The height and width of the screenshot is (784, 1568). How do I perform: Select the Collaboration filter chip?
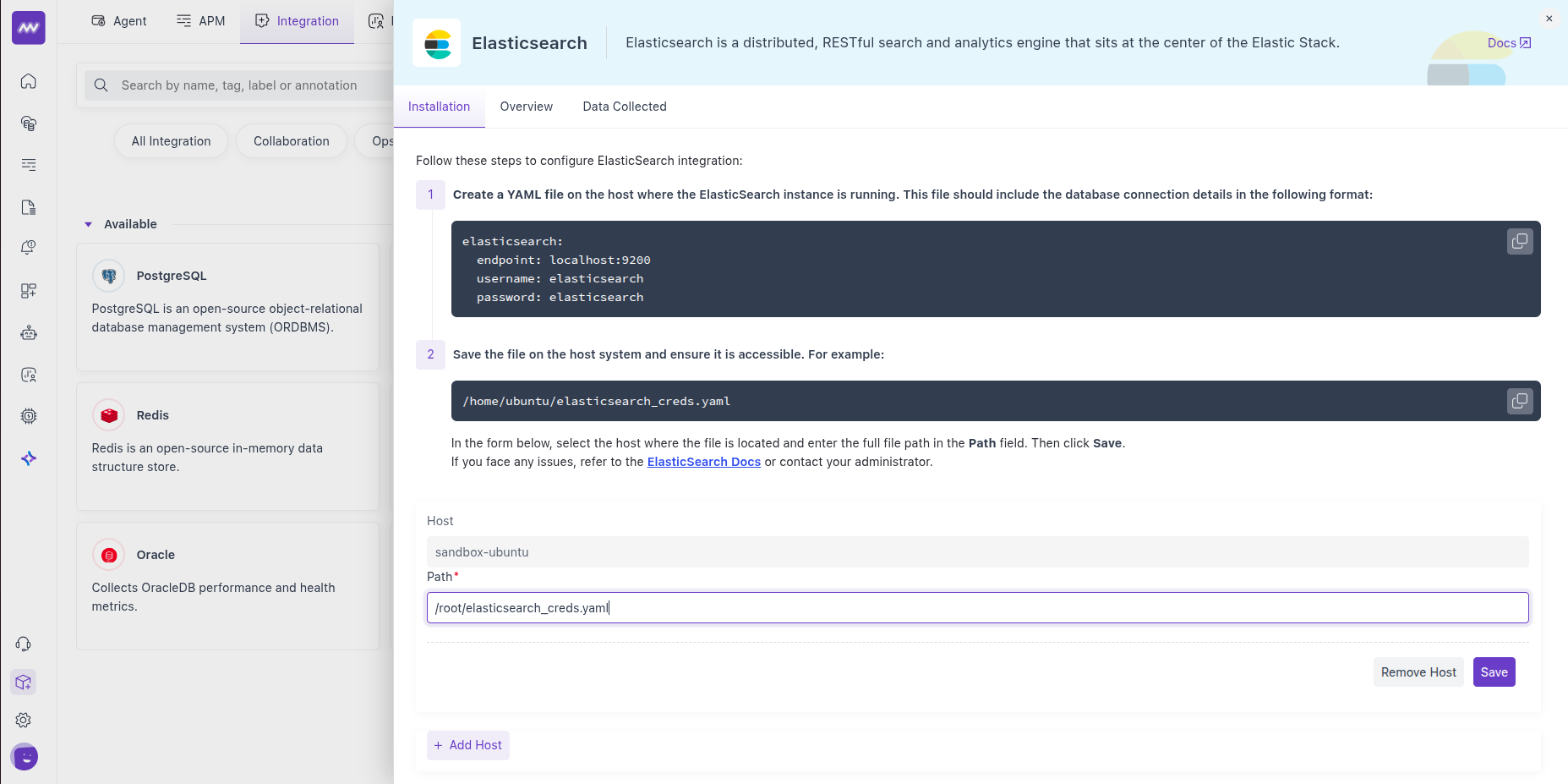291,140
